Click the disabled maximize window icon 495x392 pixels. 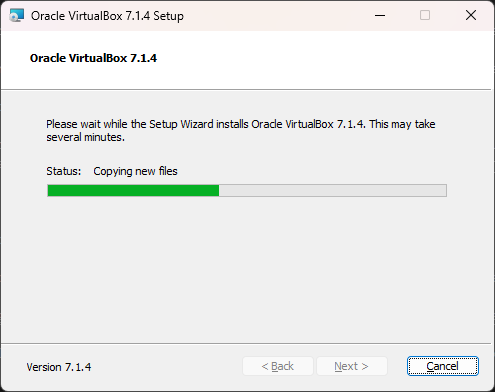(x=425, y=15)
